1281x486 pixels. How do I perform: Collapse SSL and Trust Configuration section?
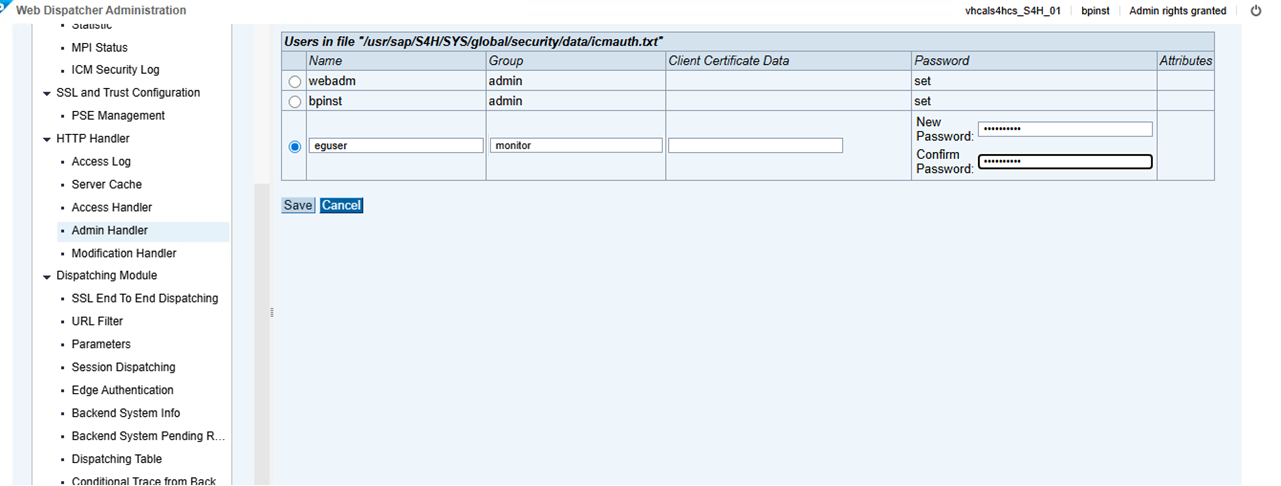click(46, 93)
